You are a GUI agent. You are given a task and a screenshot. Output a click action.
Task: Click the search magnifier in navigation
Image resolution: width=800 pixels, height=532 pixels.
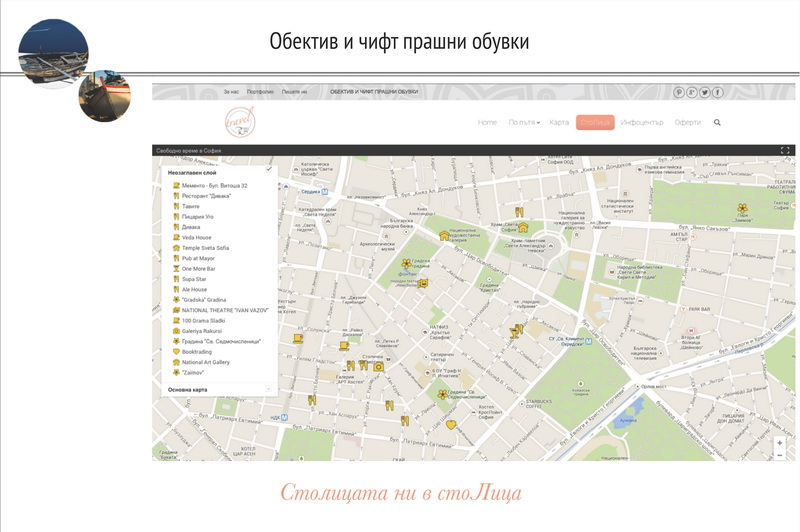point(717,122)
